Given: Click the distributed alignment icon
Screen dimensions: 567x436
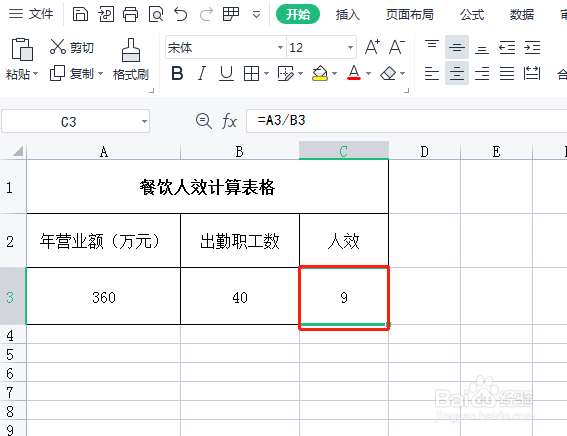Looking at the screenshot, I should click(532, 73).
